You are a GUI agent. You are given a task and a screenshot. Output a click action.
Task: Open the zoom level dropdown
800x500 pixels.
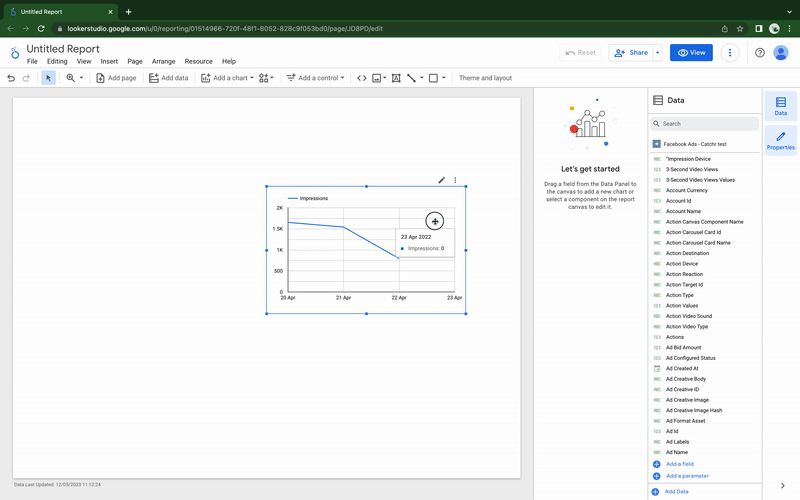(x=74, y=78)
